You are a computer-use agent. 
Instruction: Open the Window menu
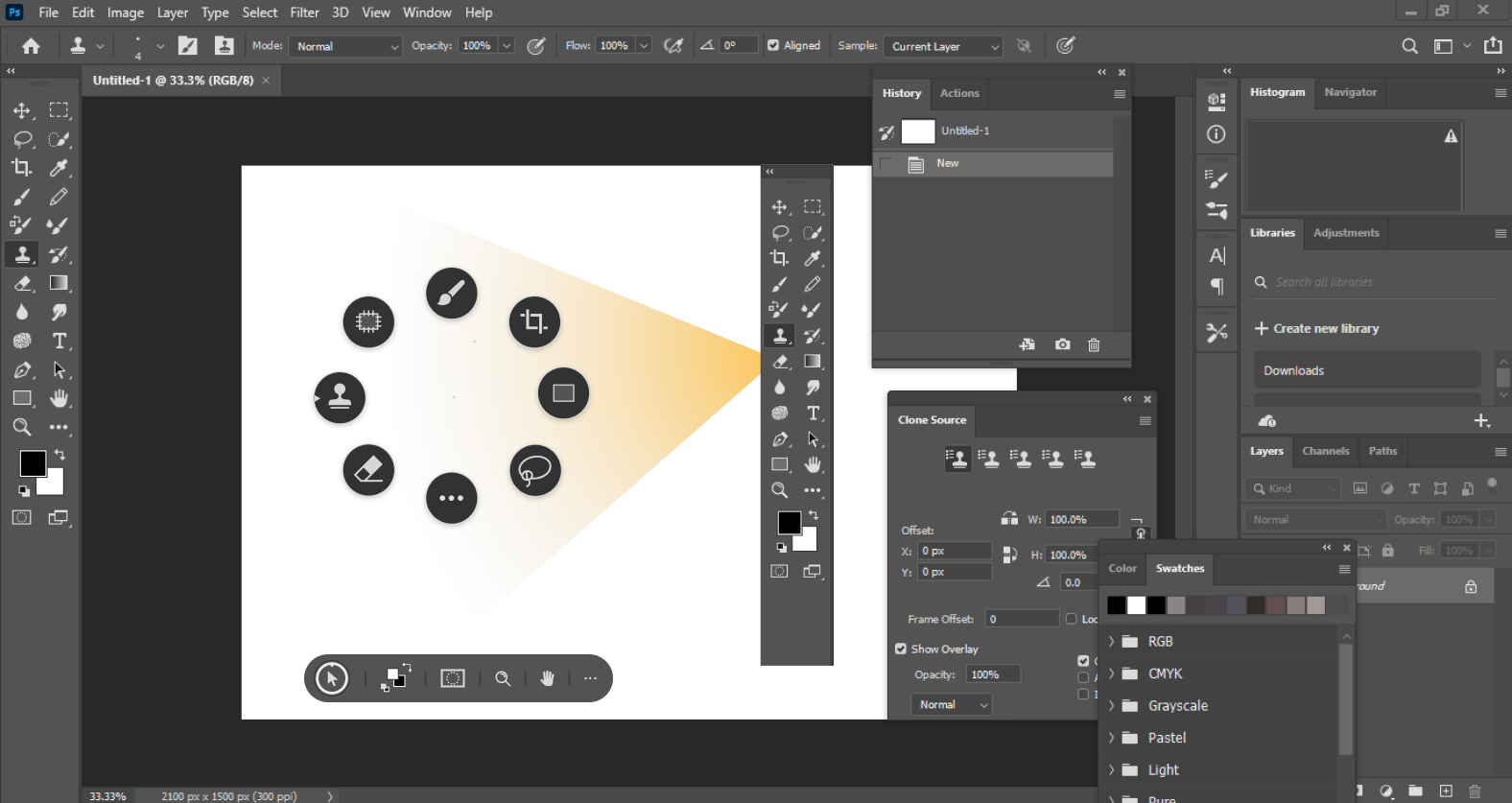pos(427,12)
